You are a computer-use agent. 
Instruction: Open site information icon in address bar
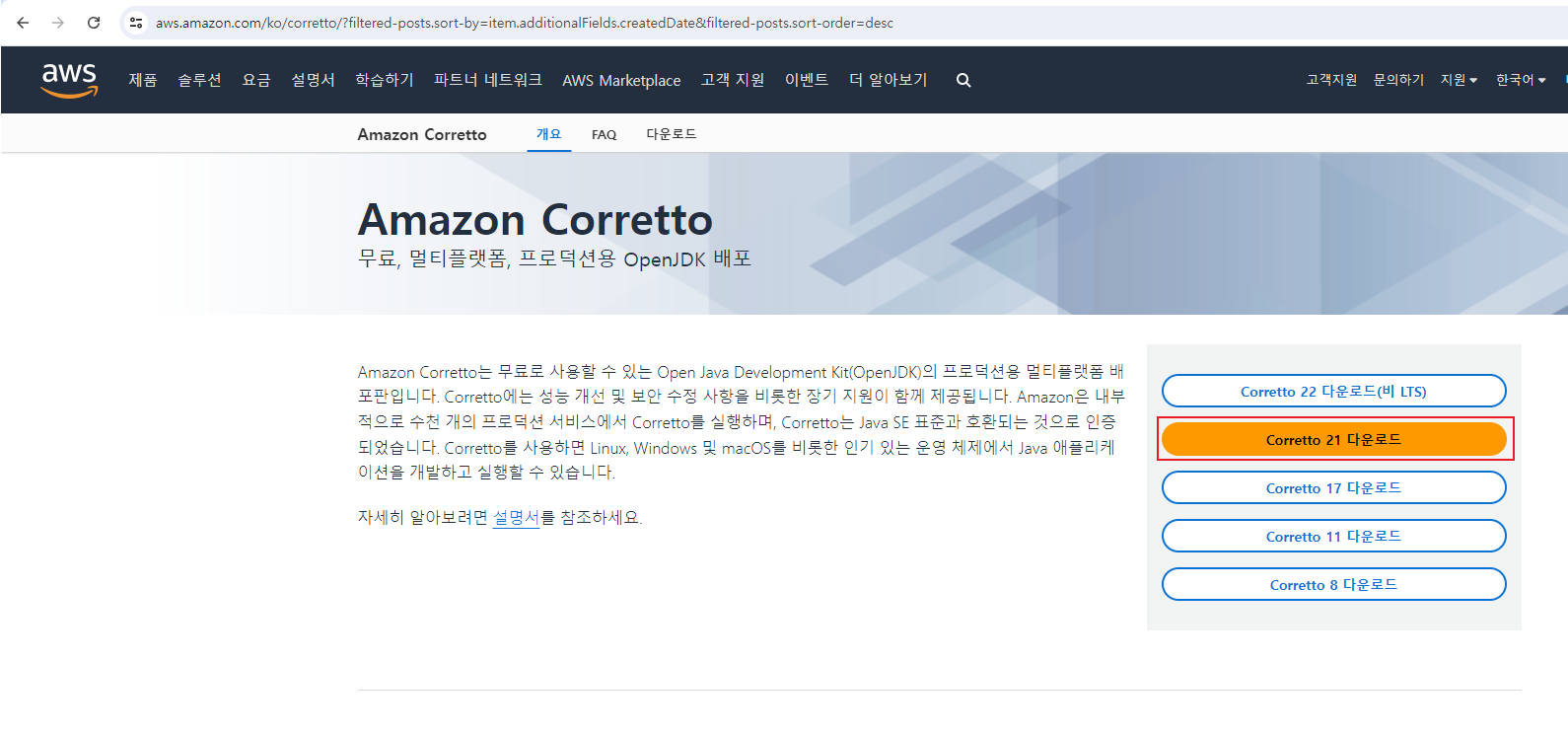[136, 23]
